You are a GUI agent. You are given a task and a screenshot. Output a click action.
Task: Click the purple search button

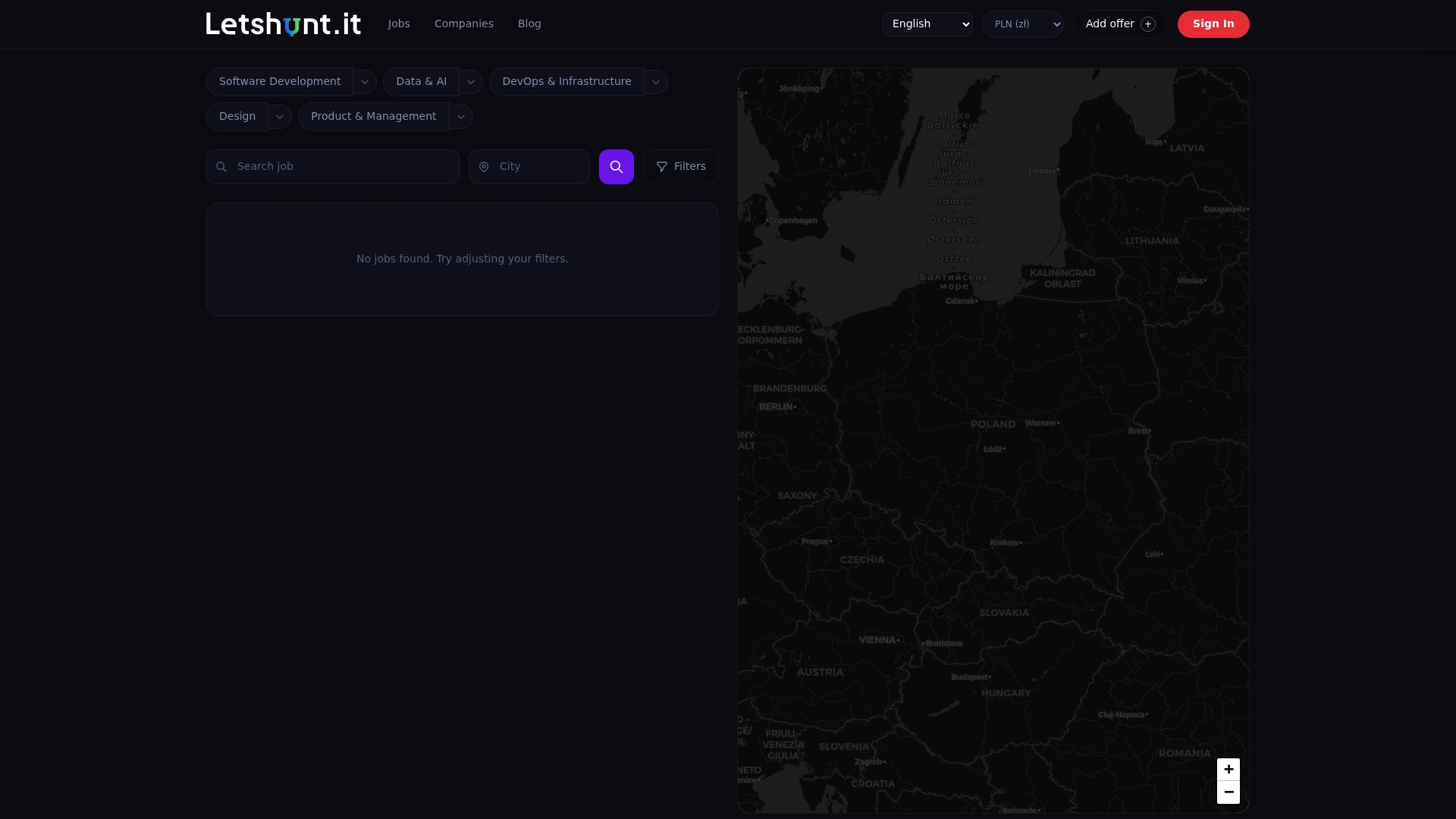click(x=616, y=166)
